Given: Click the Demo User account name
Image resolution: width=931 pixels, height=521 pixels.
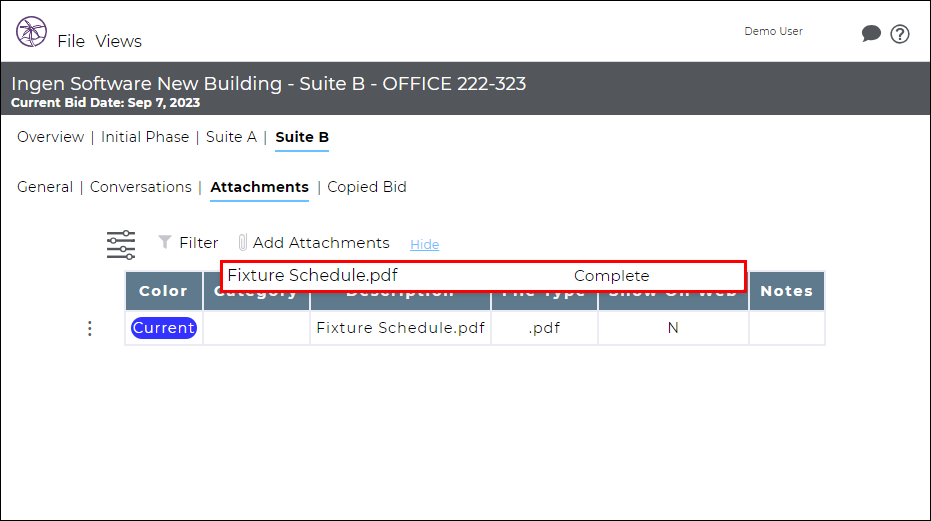Looking at the screenshot, I should tap(774, 31).
